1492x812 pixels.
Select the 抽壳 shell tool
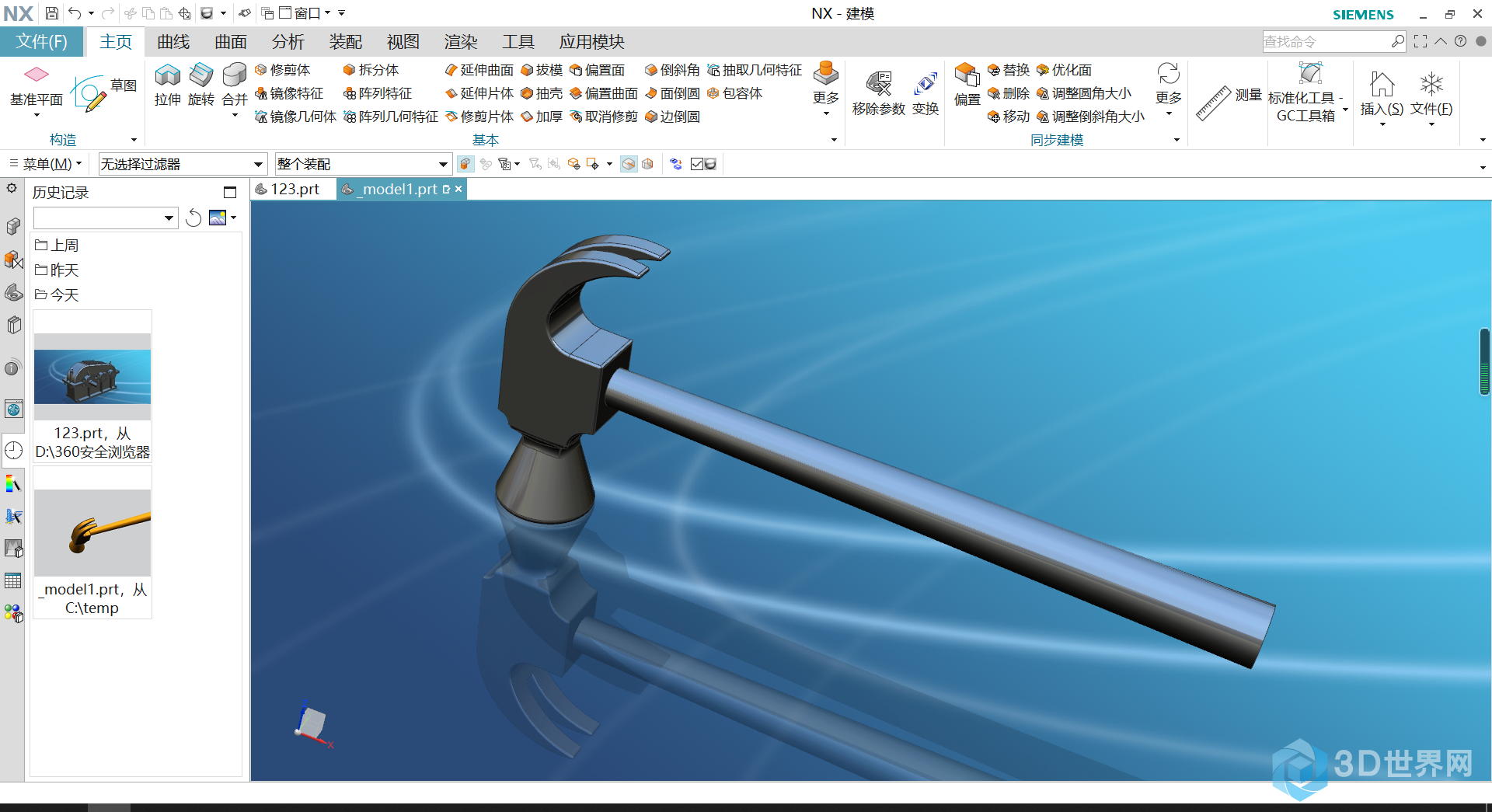pos(542,93)
